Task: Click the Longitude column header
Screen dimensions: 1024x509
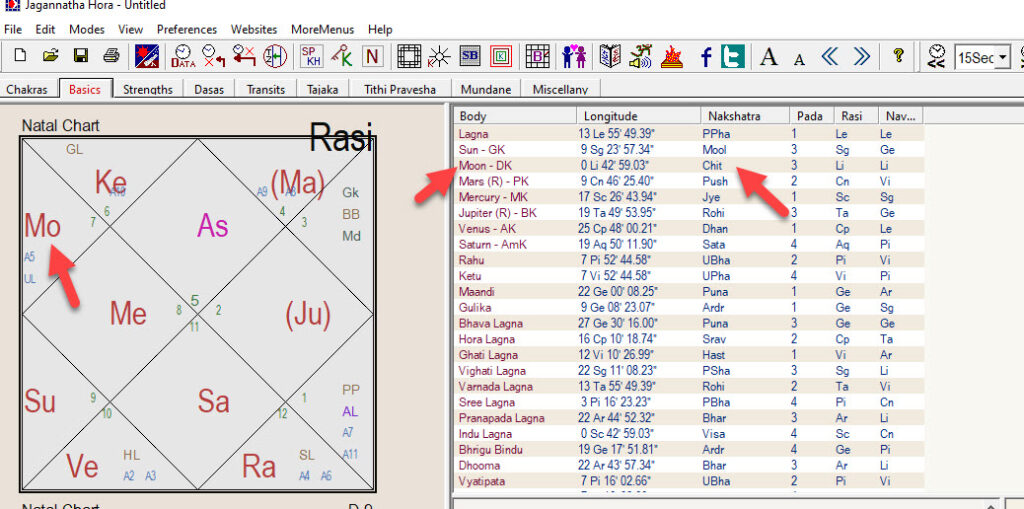Action: pos(610,116)
